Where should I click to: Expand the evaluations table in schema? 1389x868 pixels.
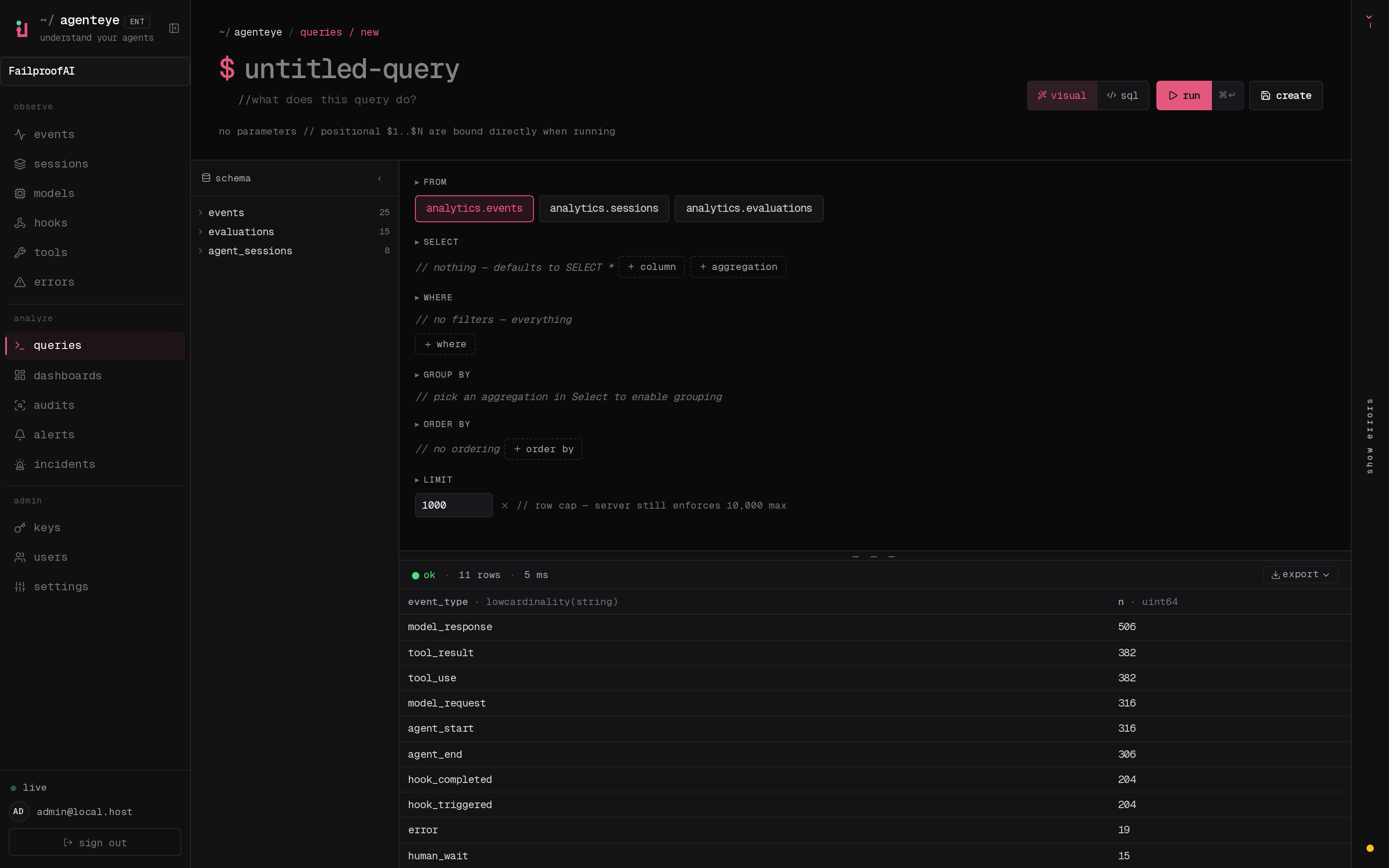click(294, 232)
